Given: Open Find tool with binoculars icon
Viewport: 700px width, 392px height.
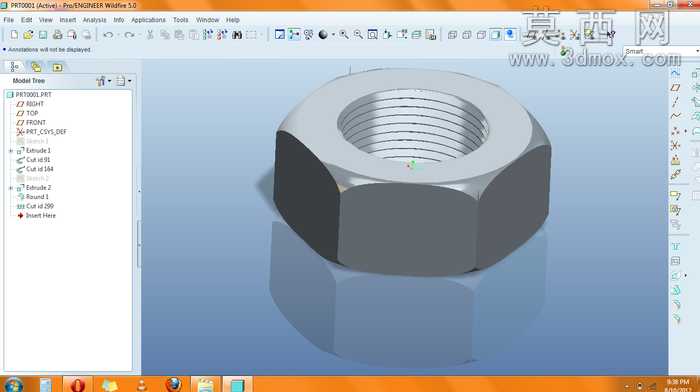Looking at the screenshot, I should click(x=237, y=34).
